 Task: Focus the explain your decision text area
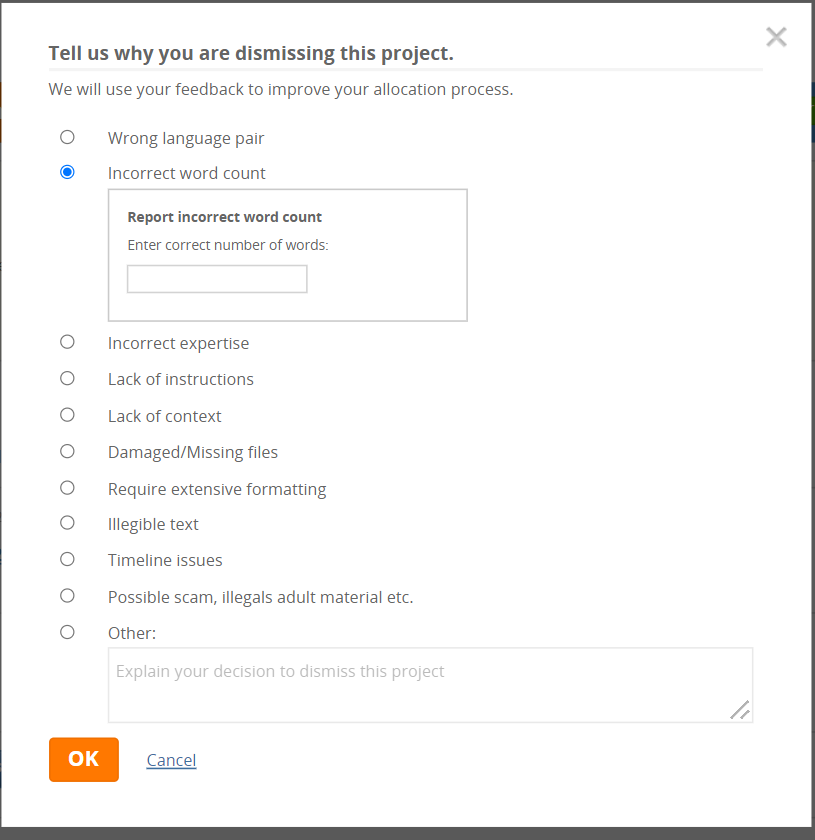coord(430,685)
